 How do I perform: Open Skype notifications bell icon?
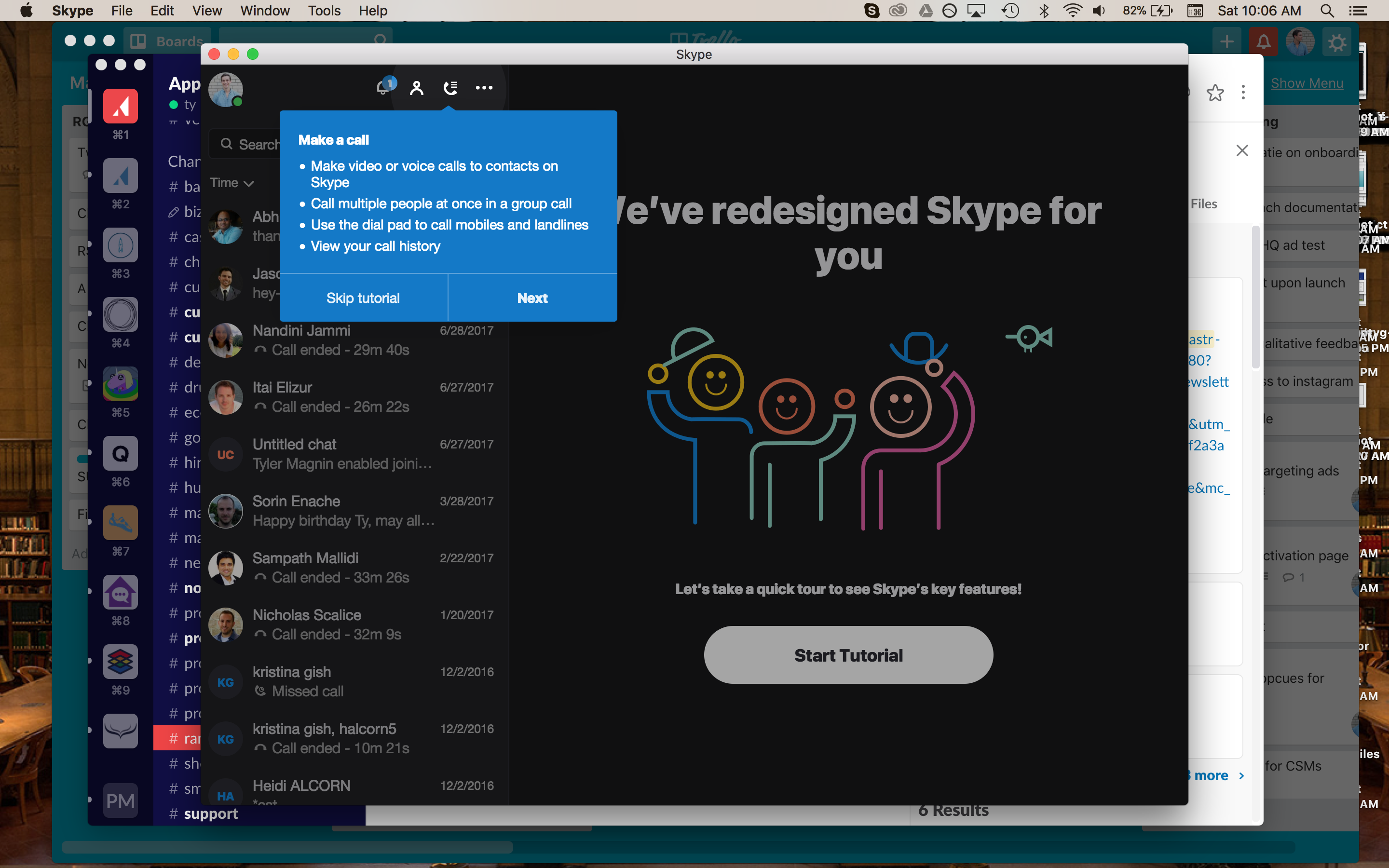pos(383,87)
